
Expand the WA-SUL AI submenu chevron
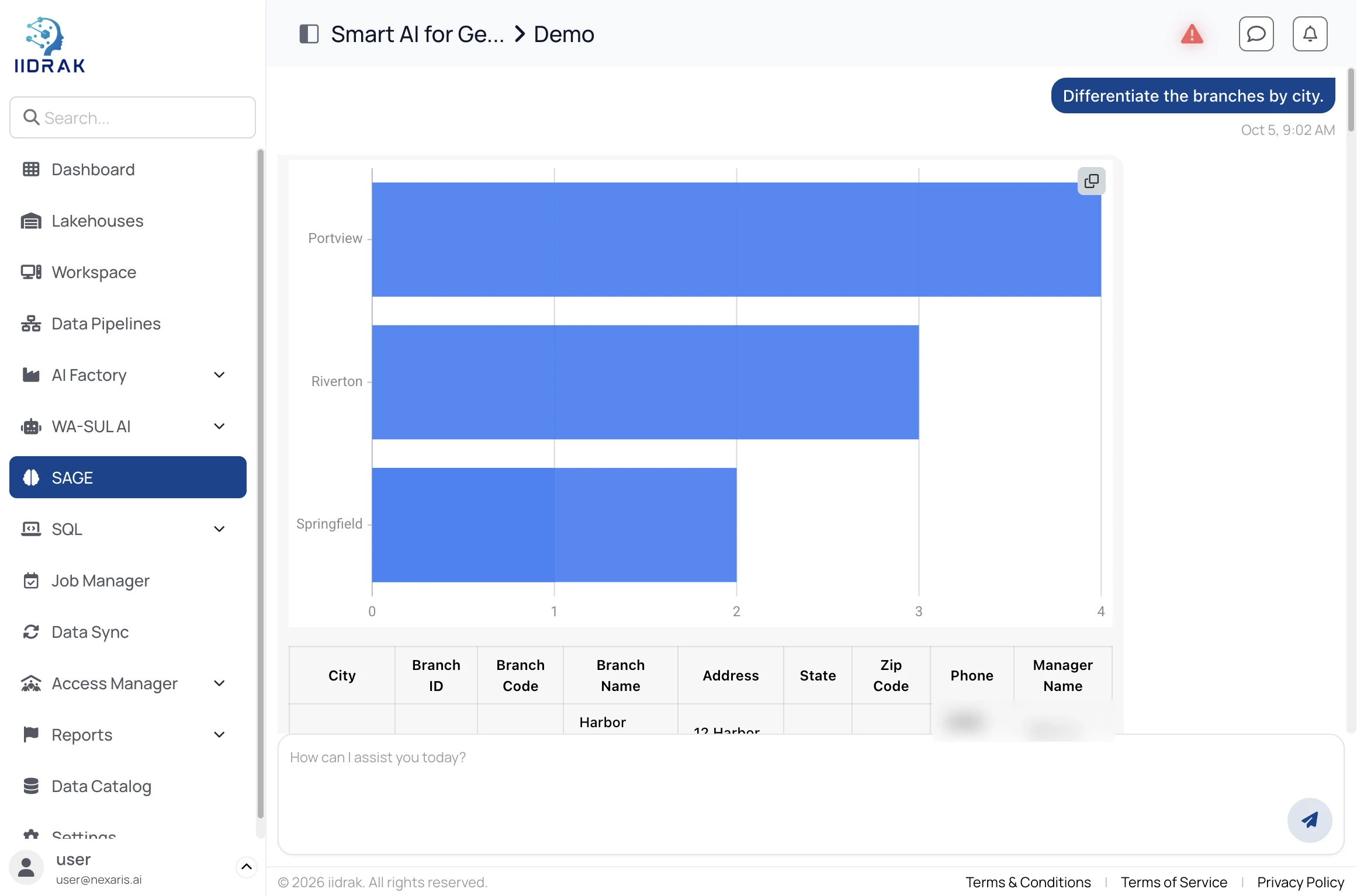[x=219, y=426]
